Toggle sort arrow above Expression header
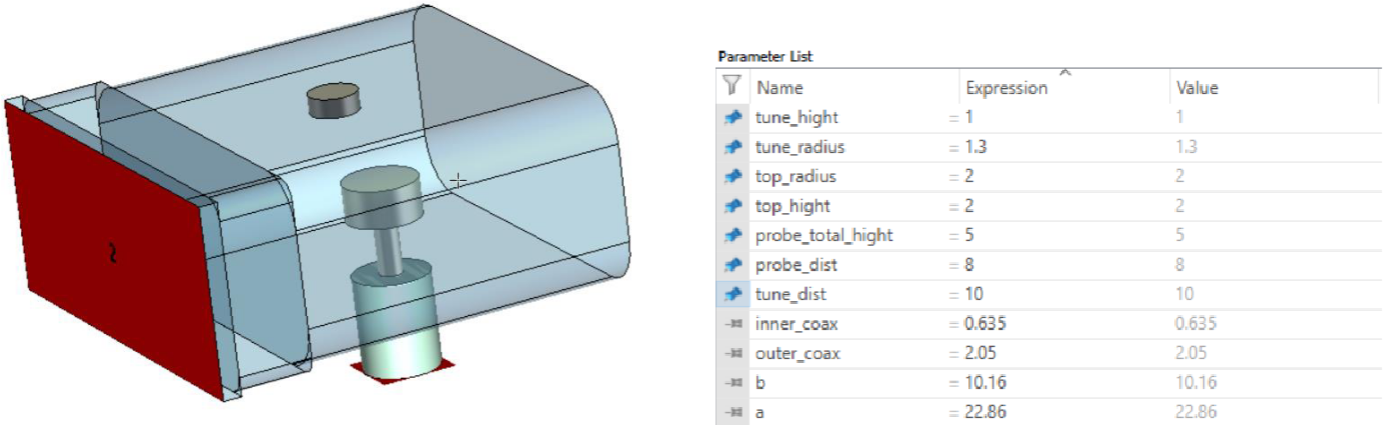Viewport: 1385px width, 434px height. (1065, 73)
